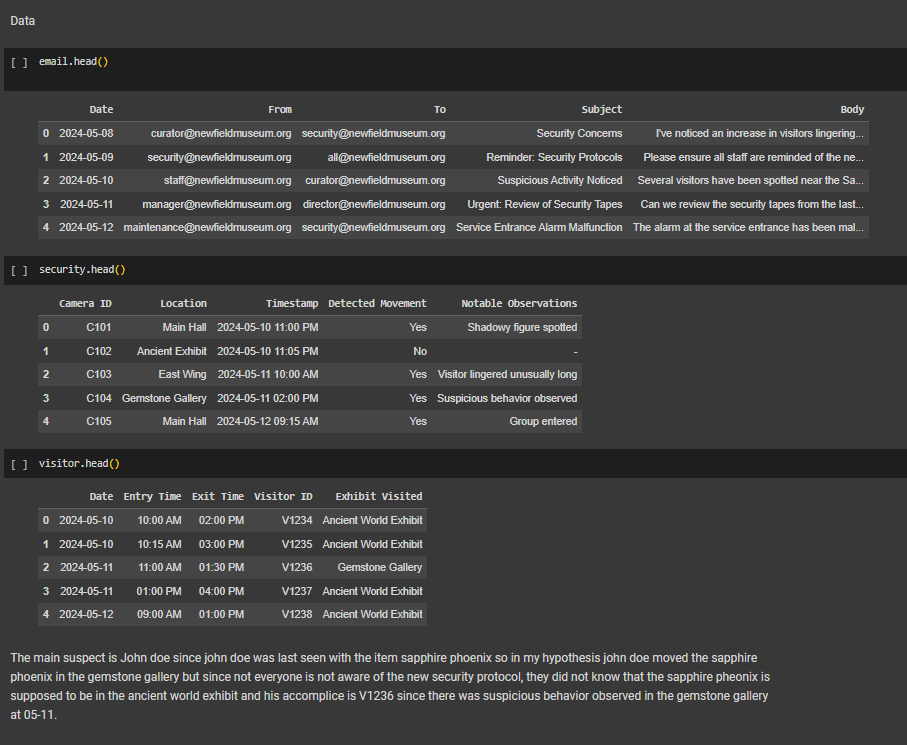Select the 'Service Entrance Alarm Malfunction' subject cell
The height and width of the screenshot is (745, 907).
click(539, 227)
